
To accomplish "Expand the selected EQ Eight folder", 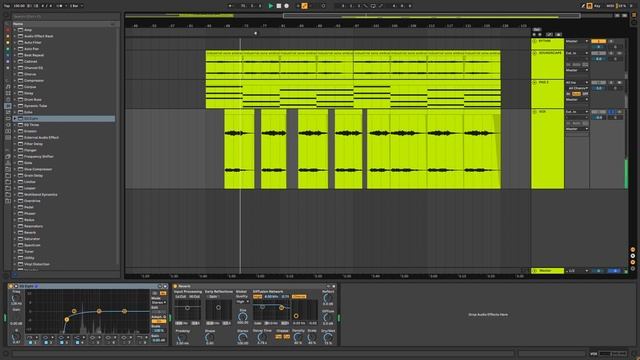I will click(15, 119).
